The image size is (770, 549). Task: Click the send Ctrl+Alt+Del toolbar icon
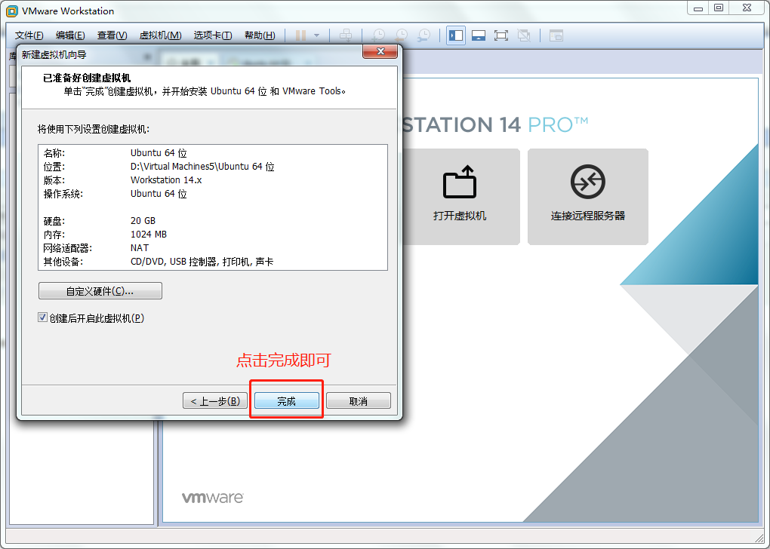346,35
